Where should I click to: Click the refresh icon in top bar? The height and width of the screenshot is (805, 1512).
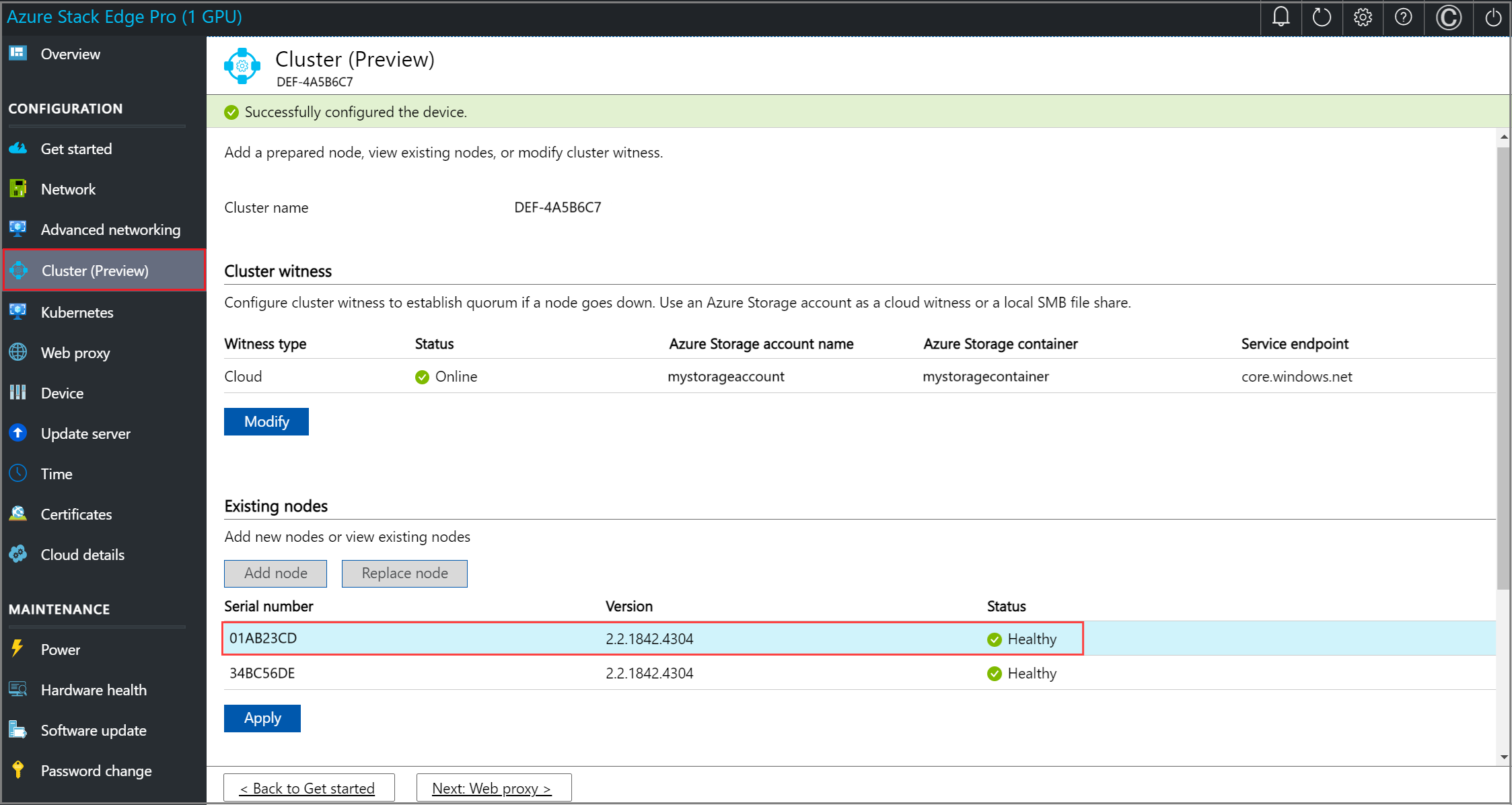tap(1322, 17)
